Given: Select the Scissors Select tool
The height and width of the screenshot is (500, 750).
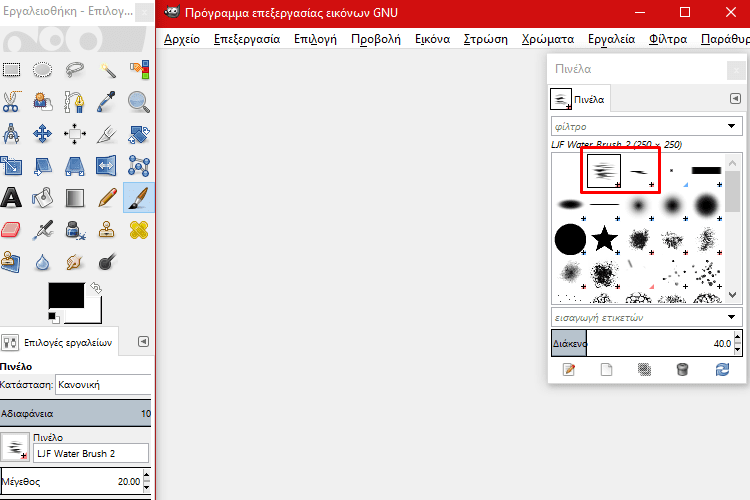Looking at the screenshot, I should [11, 102].
